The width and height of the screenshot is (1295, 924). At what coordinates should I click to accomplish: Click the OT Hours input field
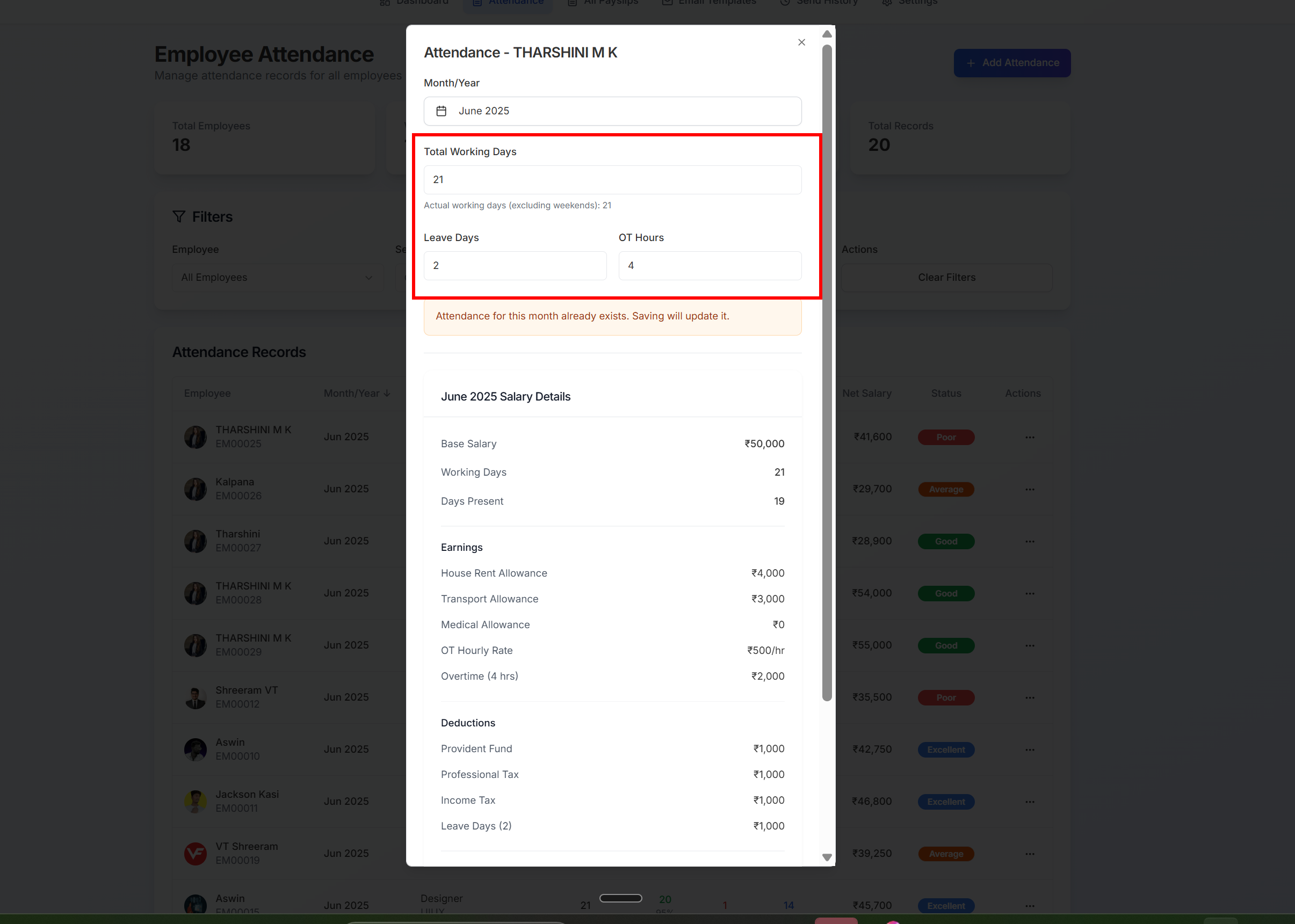pyautogui.click(x=709, y=266)
